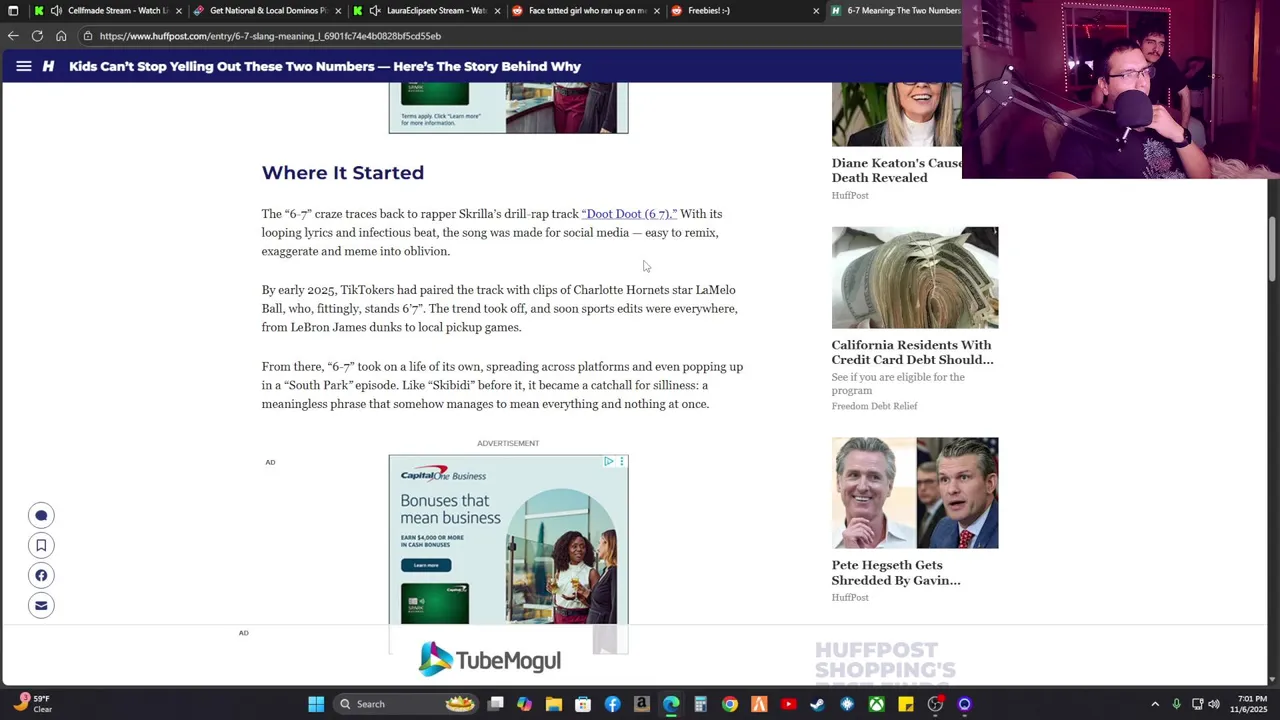Open the HuffPost hamburger menu

(x=23, y=66)
